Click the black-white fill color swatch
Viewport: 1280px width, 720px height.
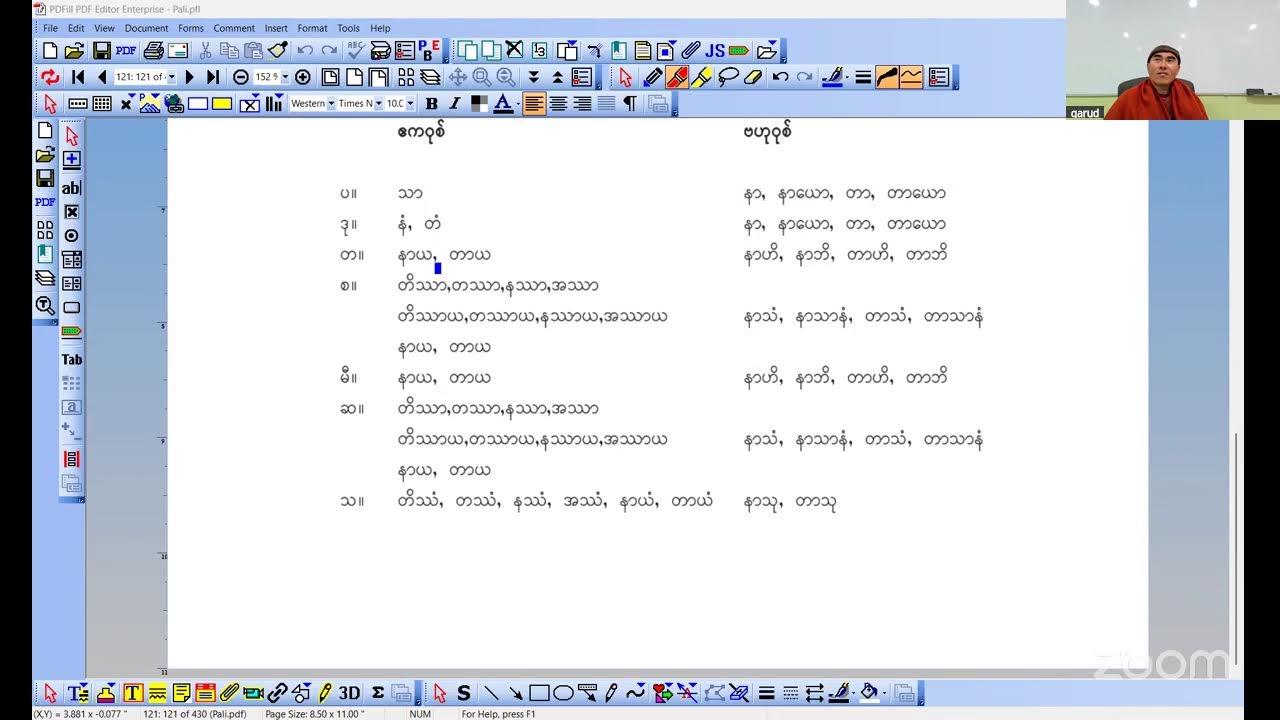479,103
